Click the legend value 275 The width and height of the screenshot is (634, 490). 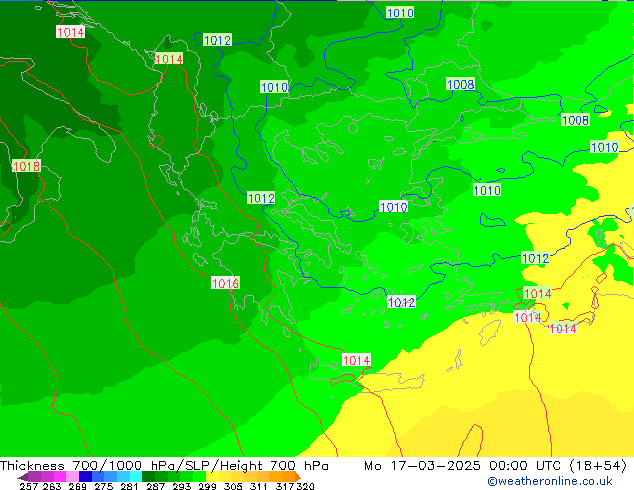coord(104,486)
